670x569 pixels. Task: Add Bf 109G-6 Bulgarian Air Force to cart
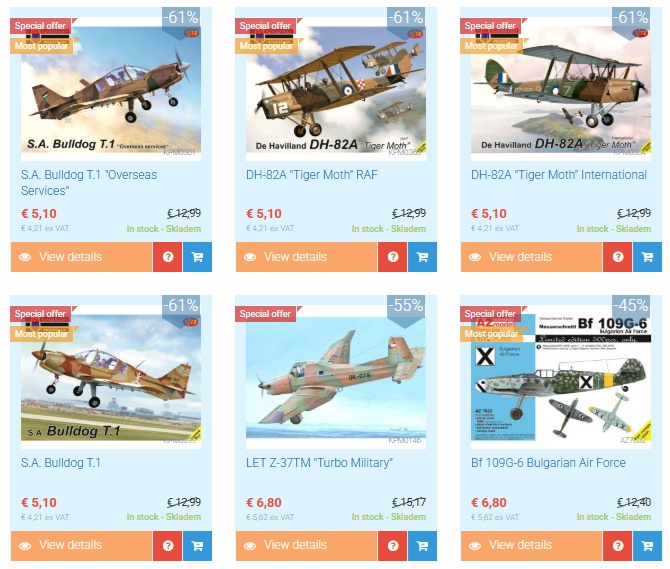[647, 546]
